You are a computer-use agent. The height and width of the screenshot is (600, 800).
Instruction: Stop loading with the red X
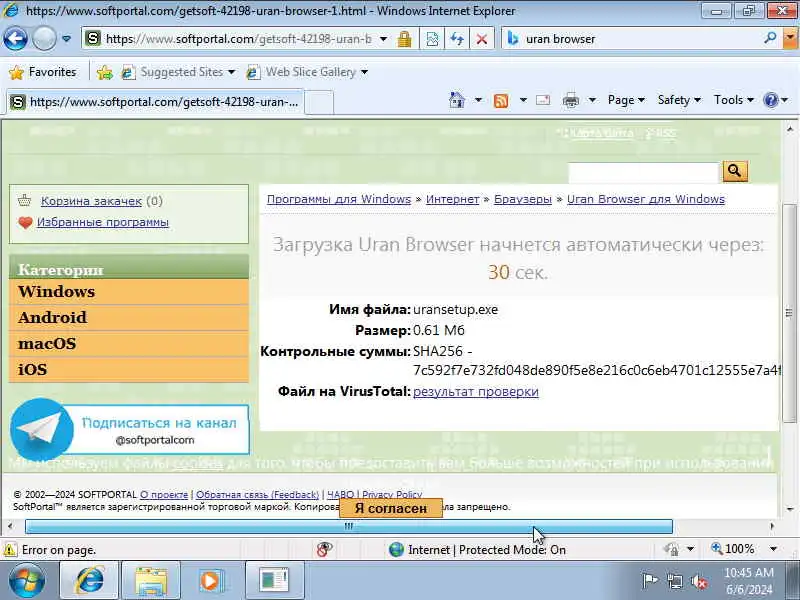click(481, 39)
